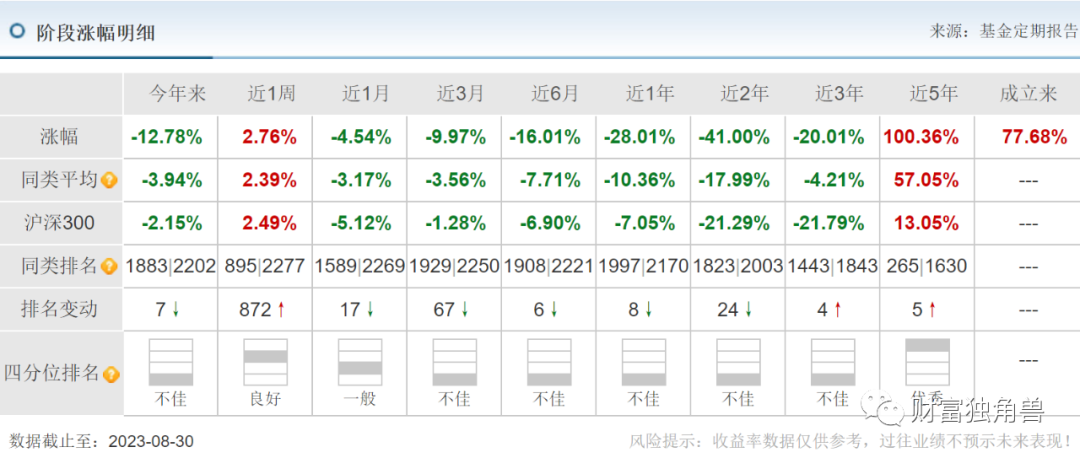Click the 1908|2221 ranking cell
Viewport: 1080px width, 458px height.
[x=549, y=267]
